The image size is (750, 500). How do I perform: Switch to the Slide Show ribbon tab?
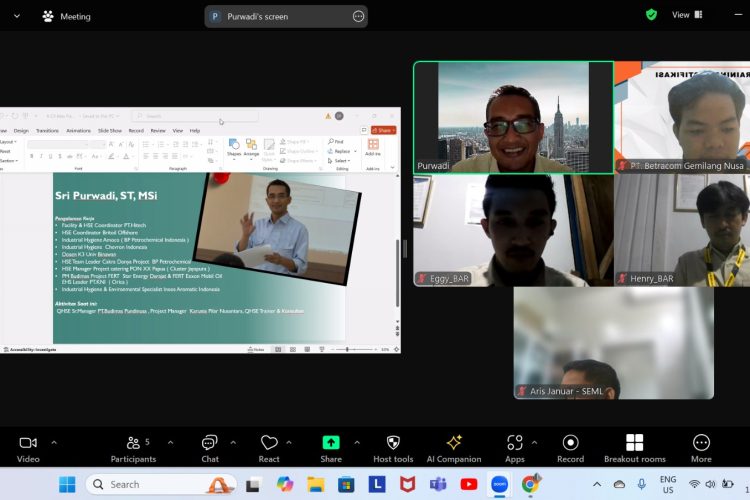(110, 131)
